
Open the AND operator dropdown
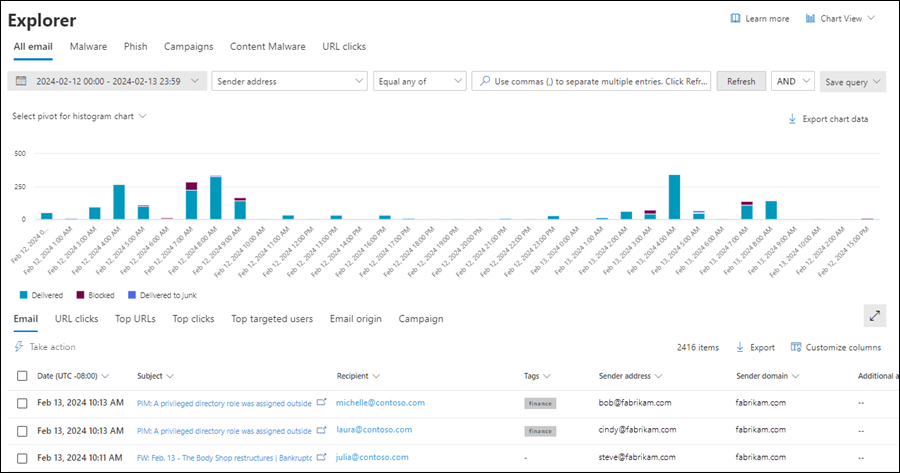coord(792,81)
